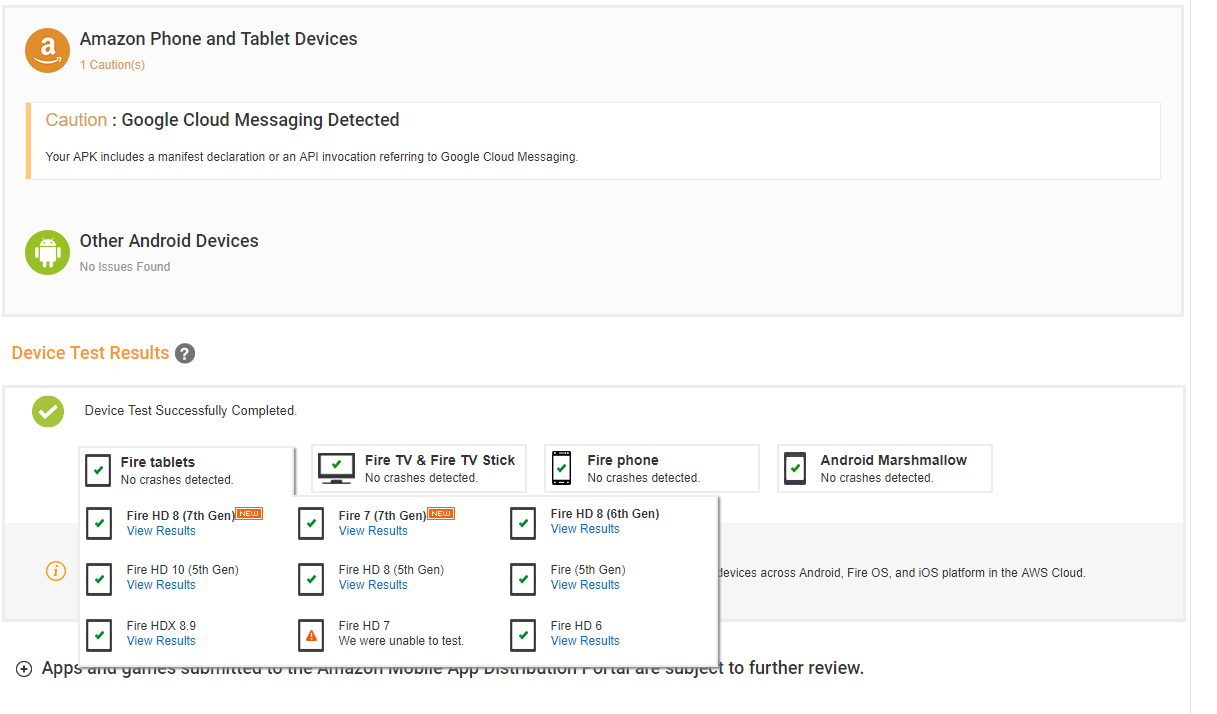Click the green Android robot icon
The height and width of the screenshot is (714, 1217).
pos(47,252)
